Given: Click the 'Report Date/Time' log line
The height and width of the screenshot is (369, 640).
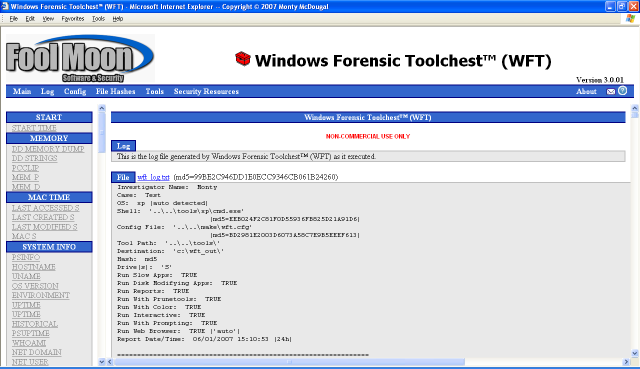Looking at the screenshot, I should [204, 339].
